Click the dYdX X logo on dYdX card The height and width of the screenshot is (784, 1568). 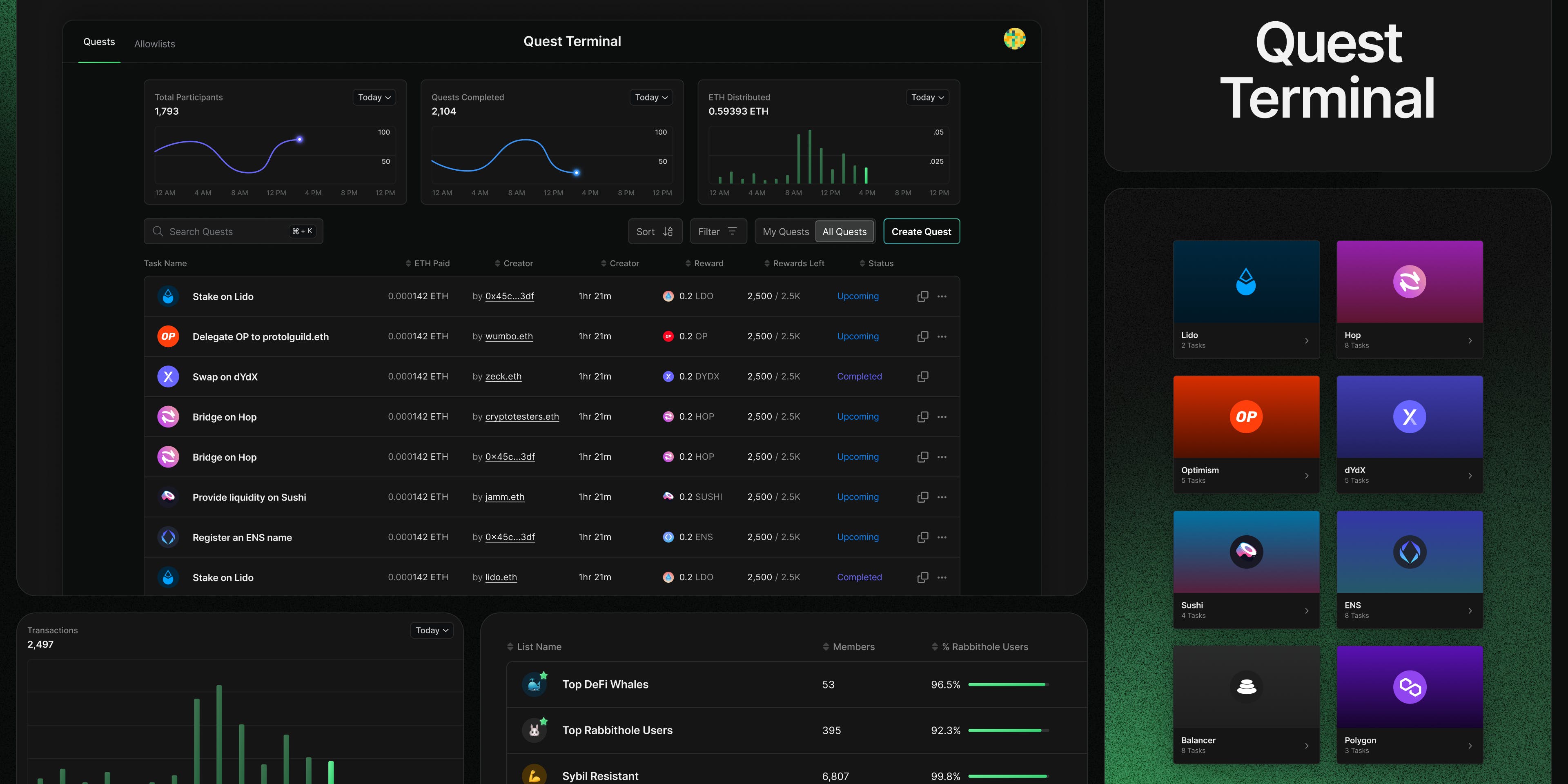coord(1409,417)
